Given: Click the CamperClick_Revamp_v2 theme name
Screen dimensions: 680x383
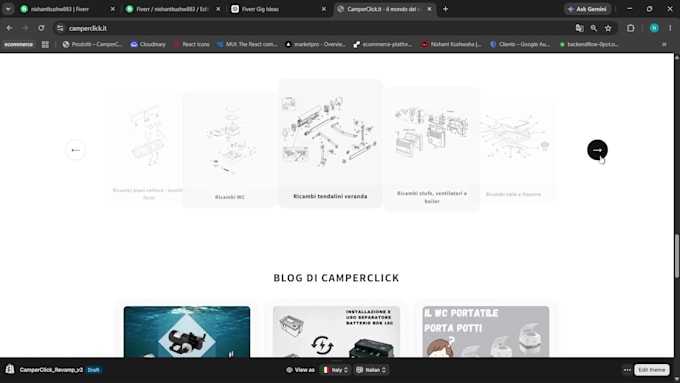Looking at the screenshot, I should coord(51,370).
